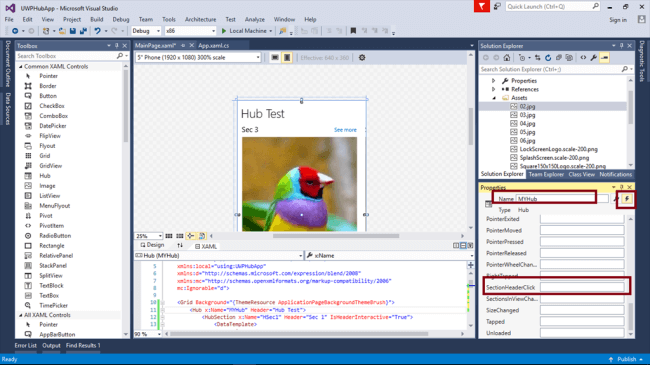This screenshot has height=365, width=650.
Task: Switch to the Team Explorer tab
Action: (x=546, y=175)
